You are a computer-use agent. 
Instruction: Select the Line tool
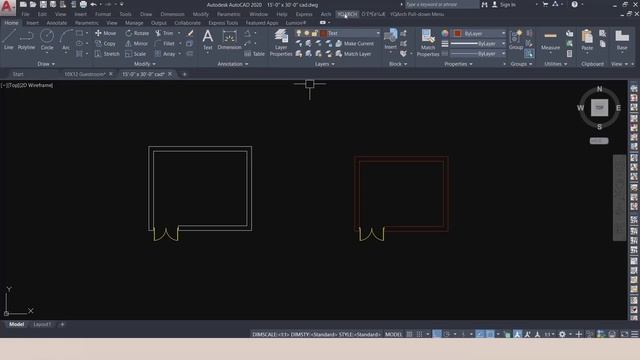pos(9,40)
